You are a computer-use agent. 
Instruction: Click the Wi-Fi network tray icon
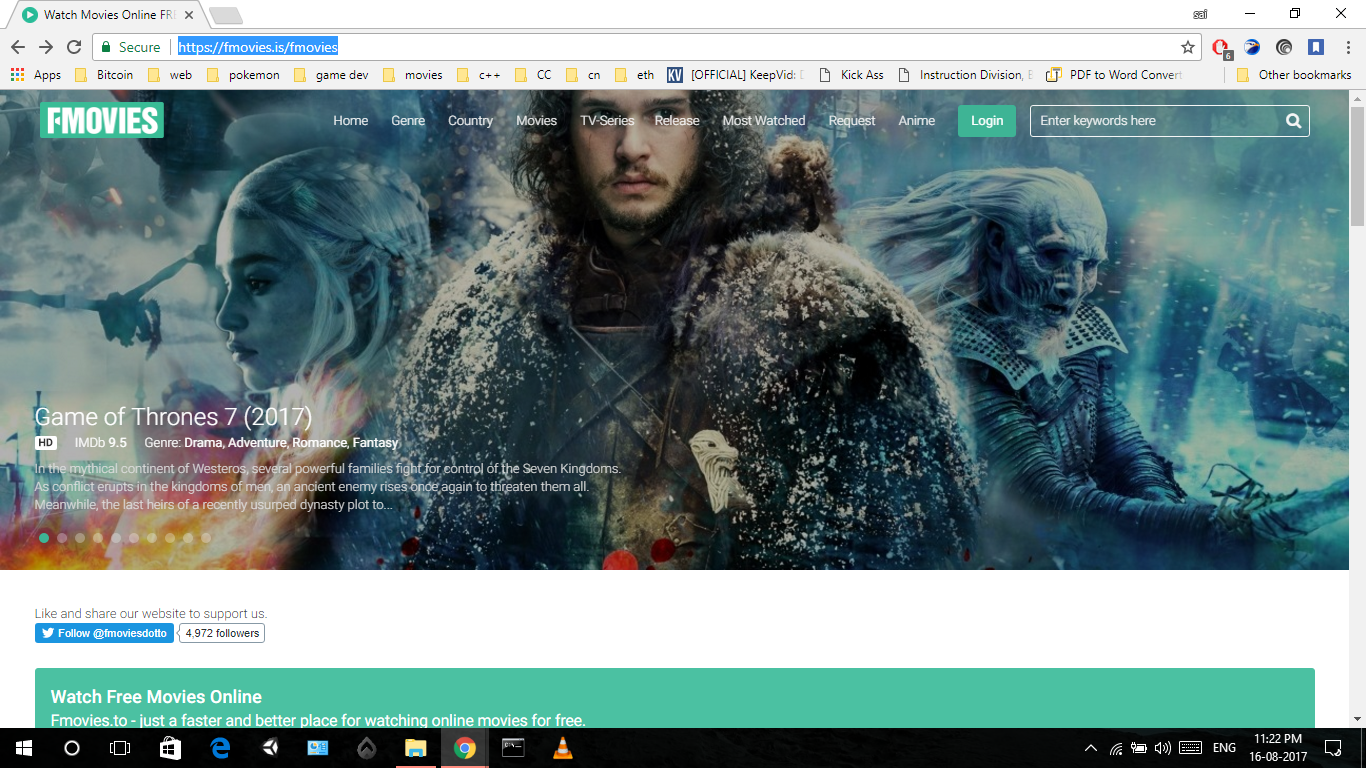click(1116, 748)
